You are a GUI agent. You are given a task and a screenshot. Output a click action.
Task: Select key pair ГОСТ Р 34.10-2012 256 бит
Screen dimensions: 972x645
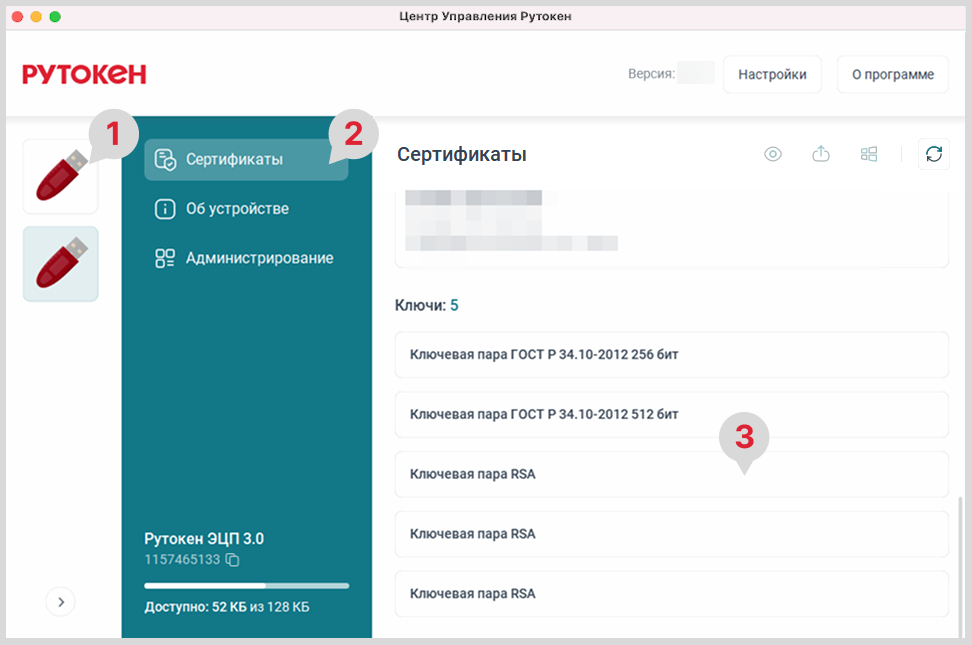click(x=671, y=354)
